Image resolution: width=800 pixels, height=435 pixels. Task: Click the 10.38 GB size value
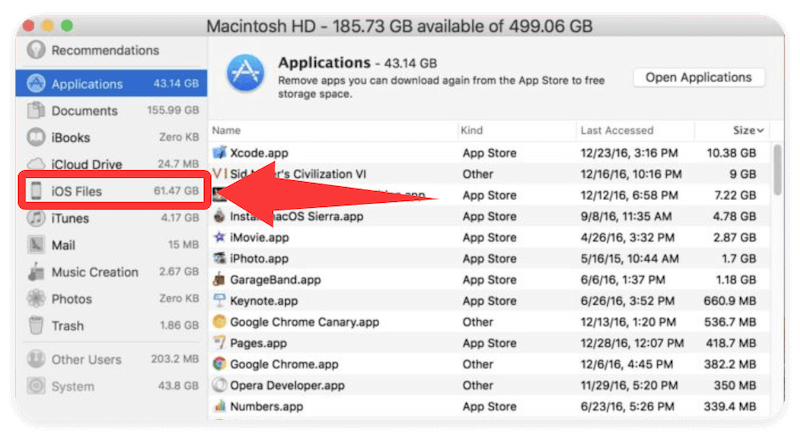[x=731, y=153]
